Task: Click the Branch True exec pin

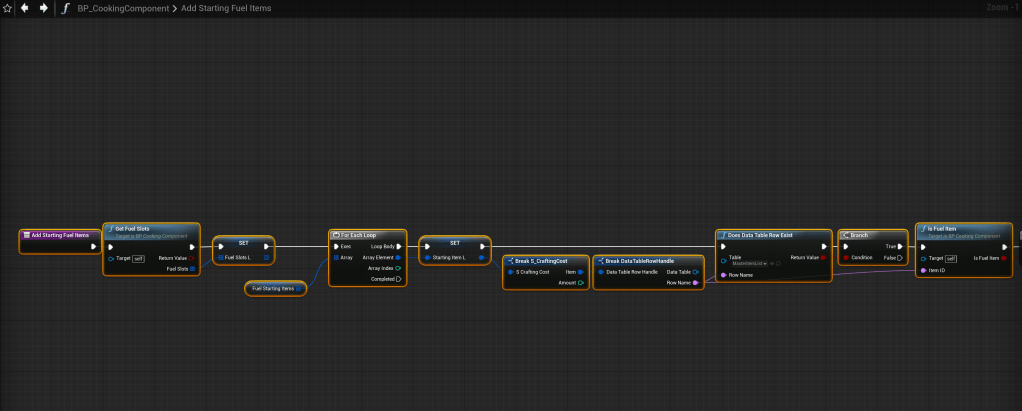Action: click(900, 247)
